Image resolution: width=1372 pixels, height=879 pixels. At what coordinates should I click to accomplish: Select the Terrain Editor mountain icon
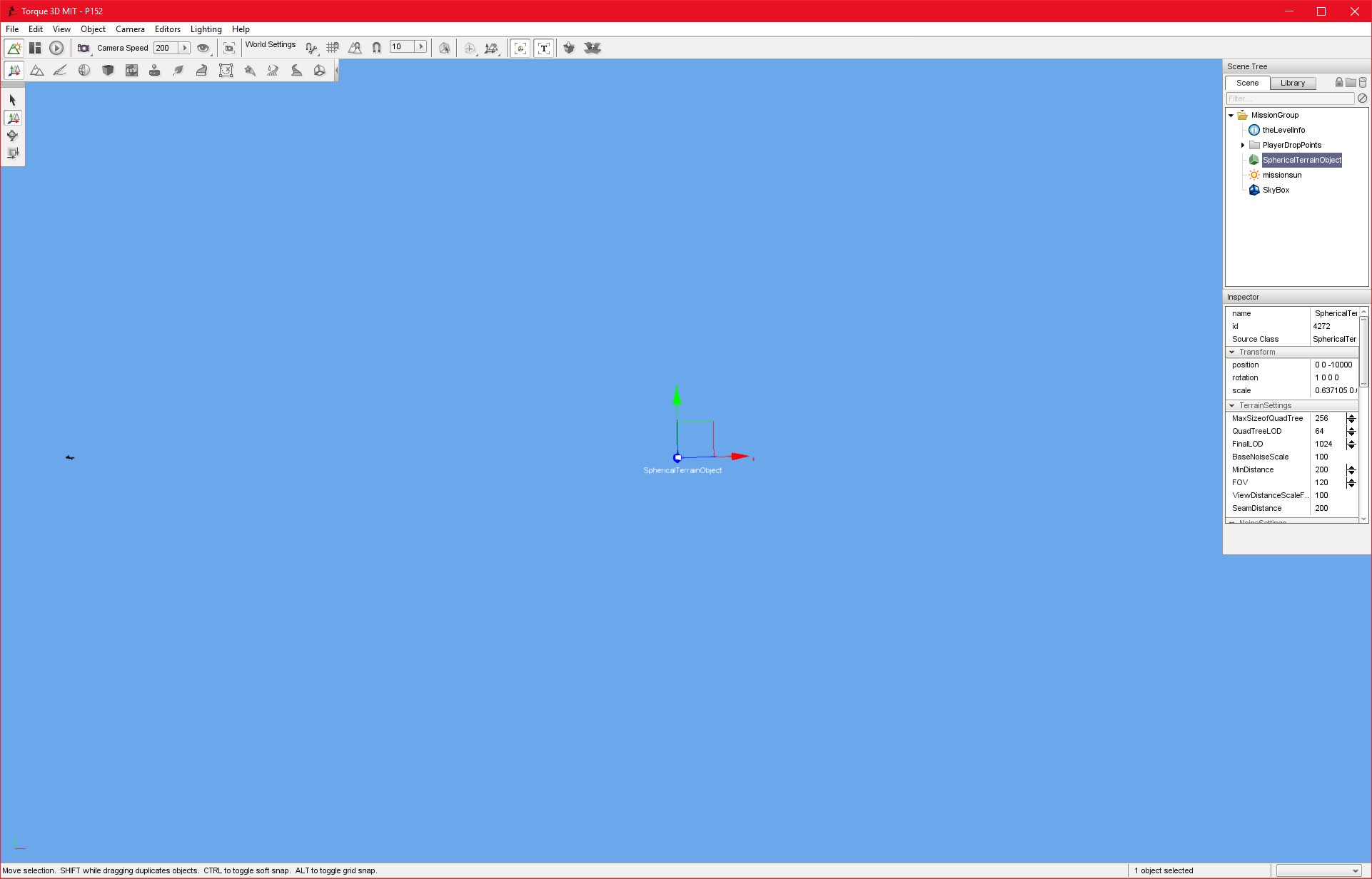click(x=37, y=70)
